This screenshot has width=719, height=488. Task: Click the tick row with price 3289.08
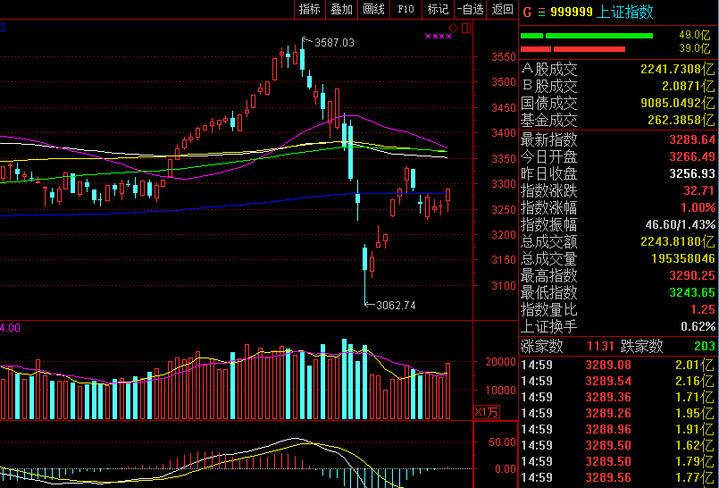click(x=619, y=365)
